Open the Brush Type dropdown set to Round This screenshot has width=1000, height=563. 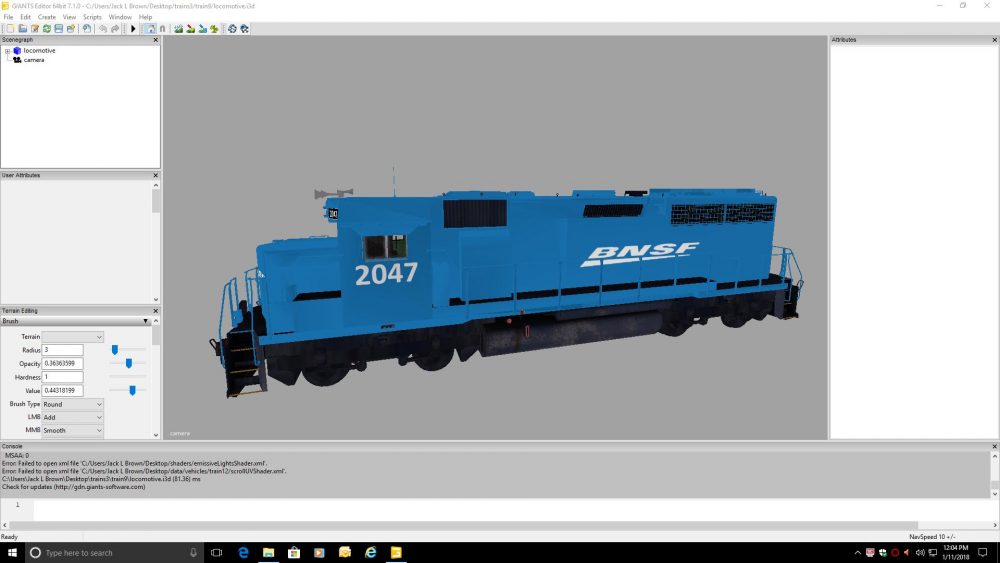(72, 404)
